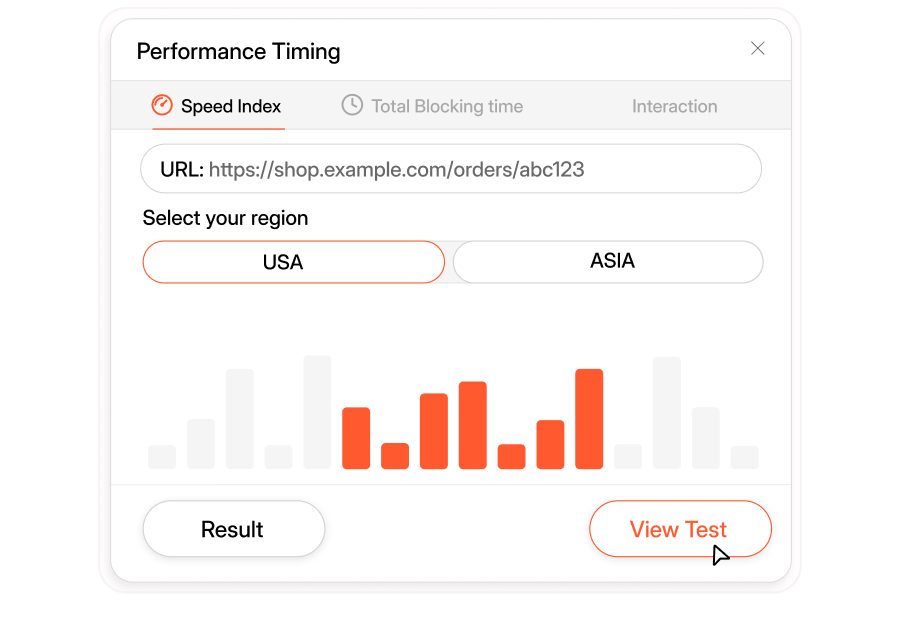Click the tallest gray bar left of orange bars
Image resolution: width=900 pixels, height=620 pixels.
(x=317, y=411)
